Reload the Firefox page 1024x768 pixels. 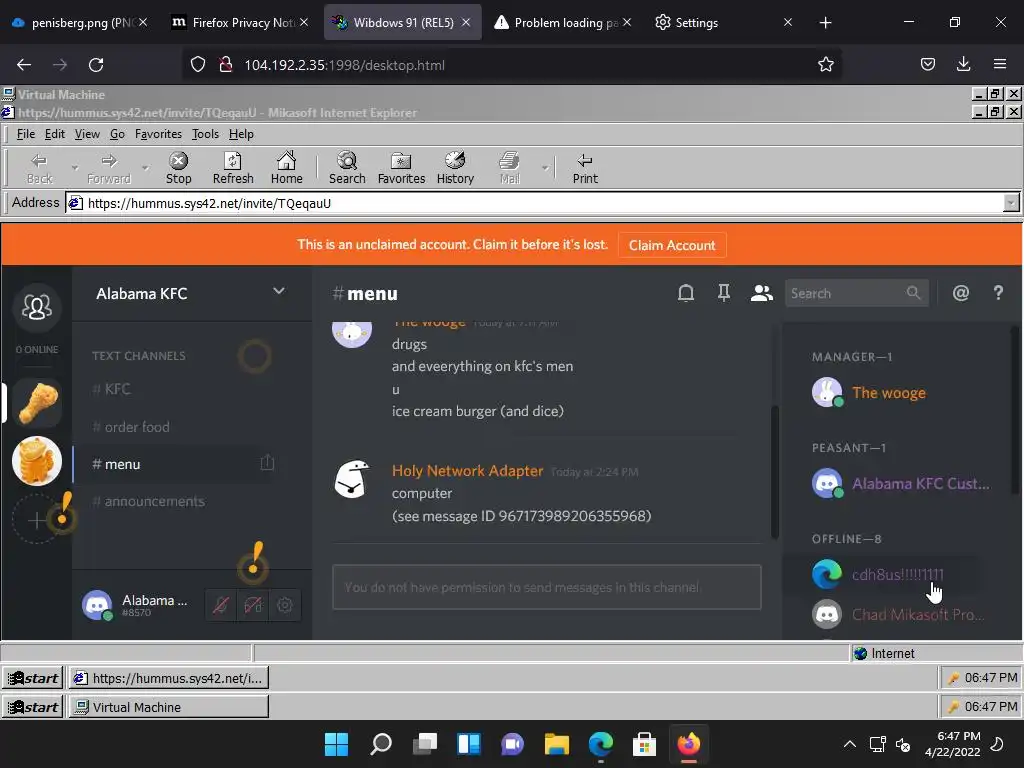point(96,65)
